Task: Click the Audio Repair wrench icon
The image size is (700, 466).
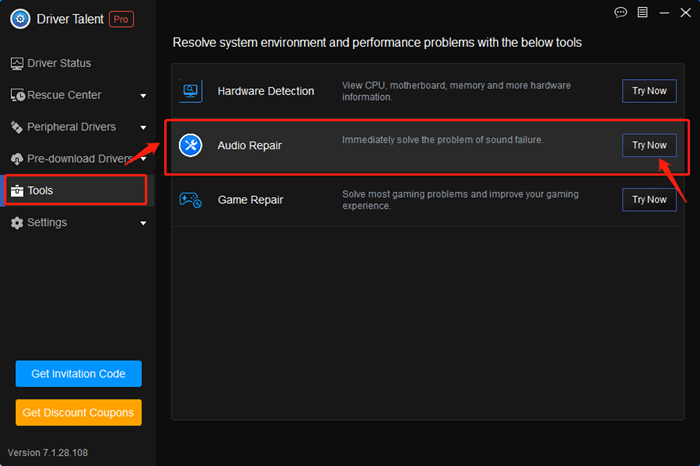Action: tap(191, 146)
